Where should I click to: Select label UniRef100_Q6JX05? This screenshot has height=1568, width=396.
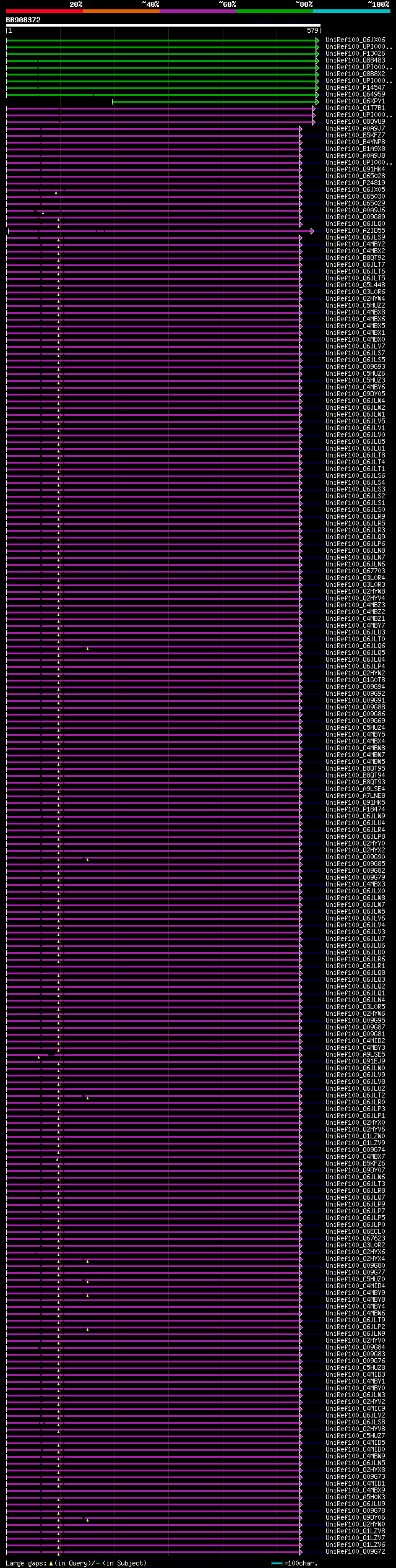click(x=355, y=190)
